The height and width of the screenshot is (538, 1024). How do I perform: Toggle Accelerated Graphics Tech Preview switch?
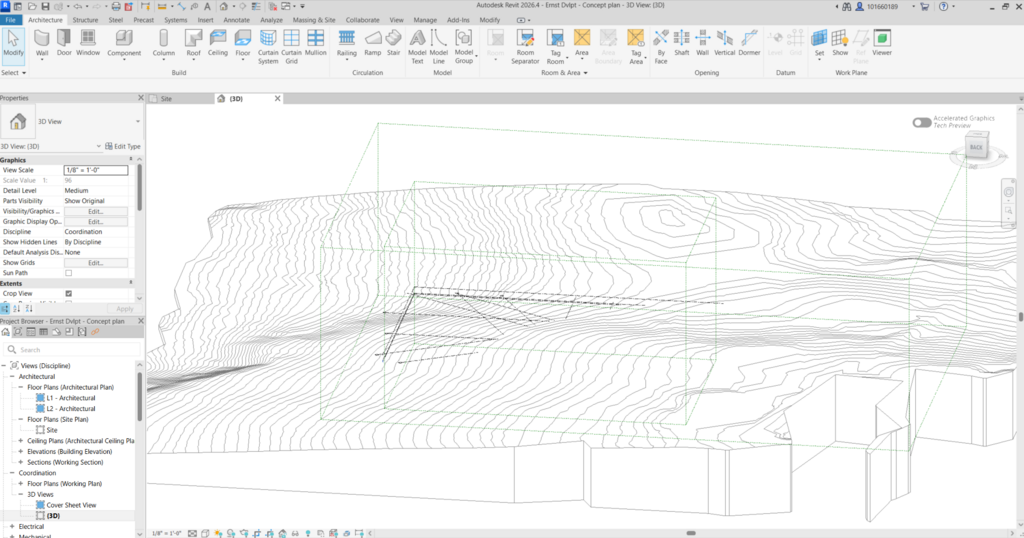[921, 123]
